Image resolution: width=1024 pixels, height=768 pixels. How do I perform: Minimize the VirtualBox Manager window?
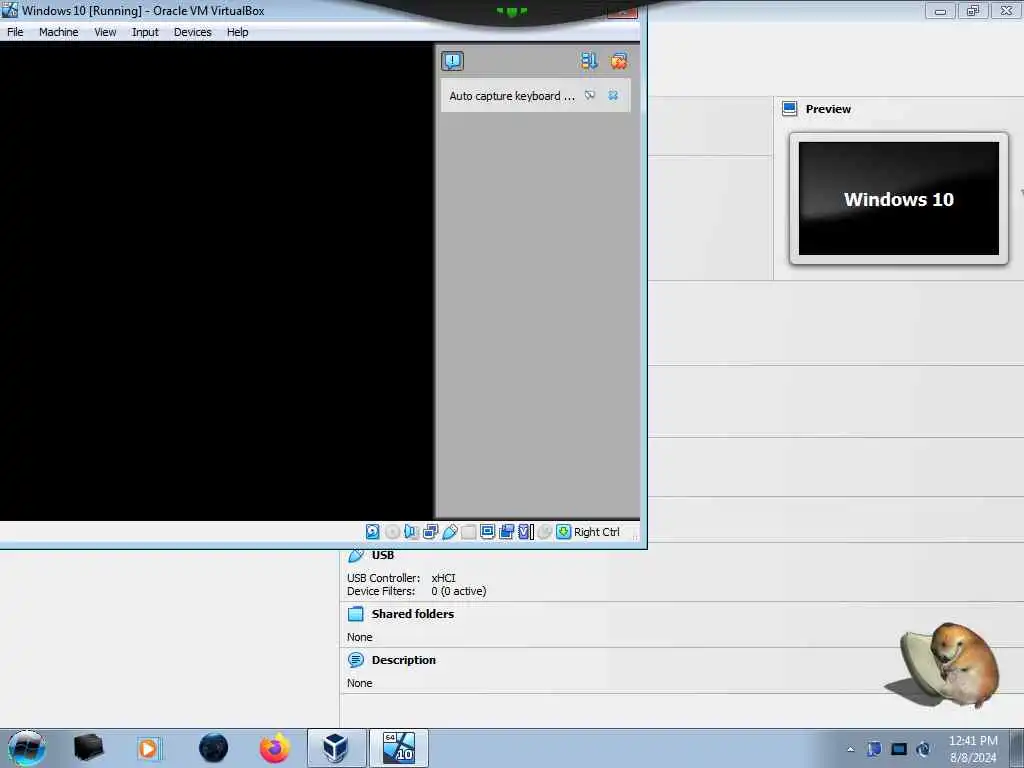(x=940, y=10)
